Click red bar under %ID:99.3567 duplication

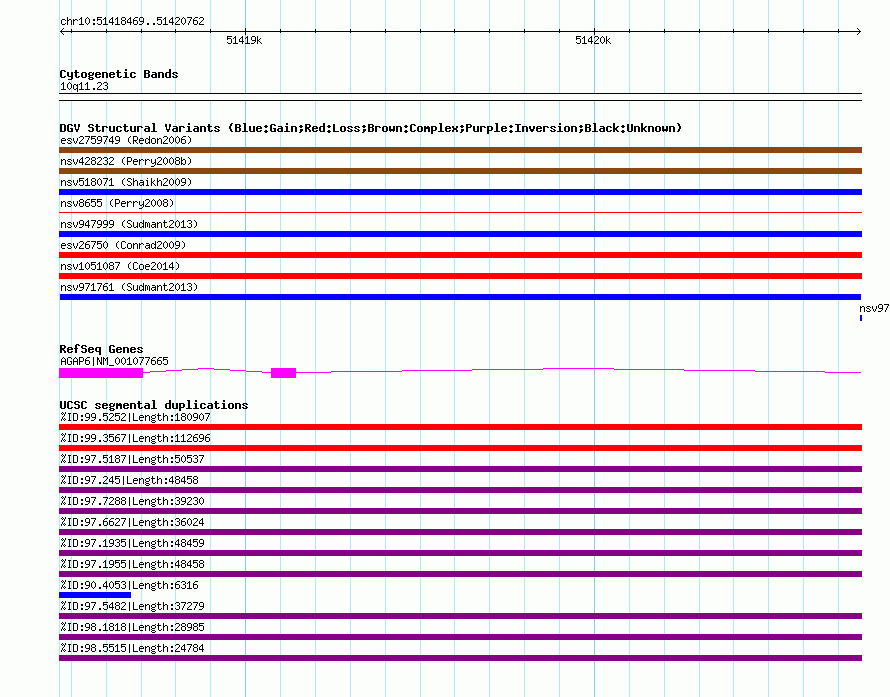(460, 448)
